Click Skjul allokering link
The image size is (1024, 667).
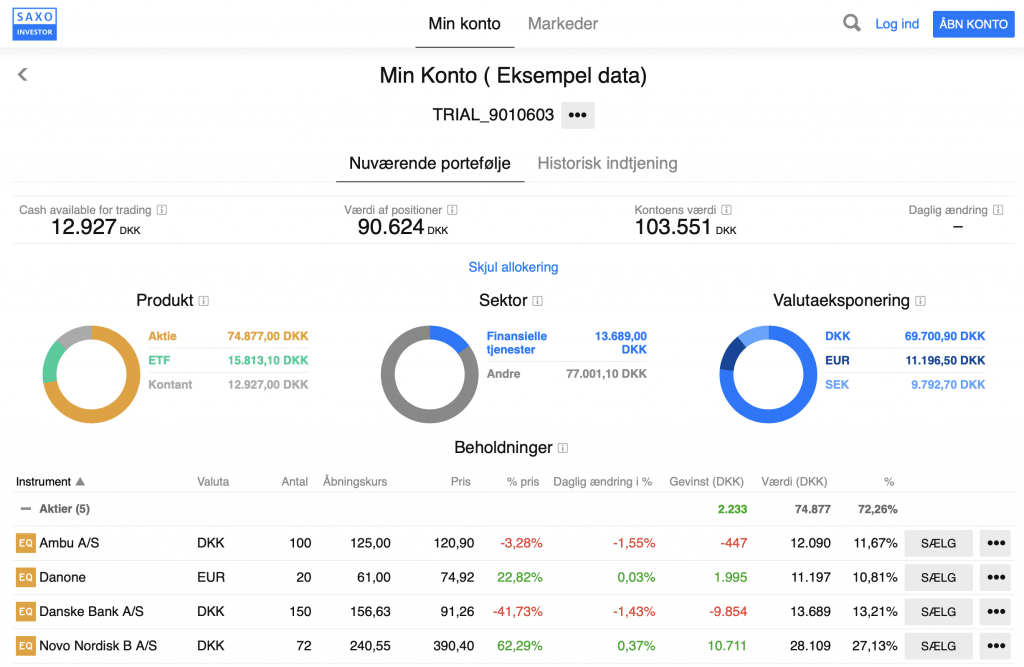pyautogui.click(x=513, y=267)
